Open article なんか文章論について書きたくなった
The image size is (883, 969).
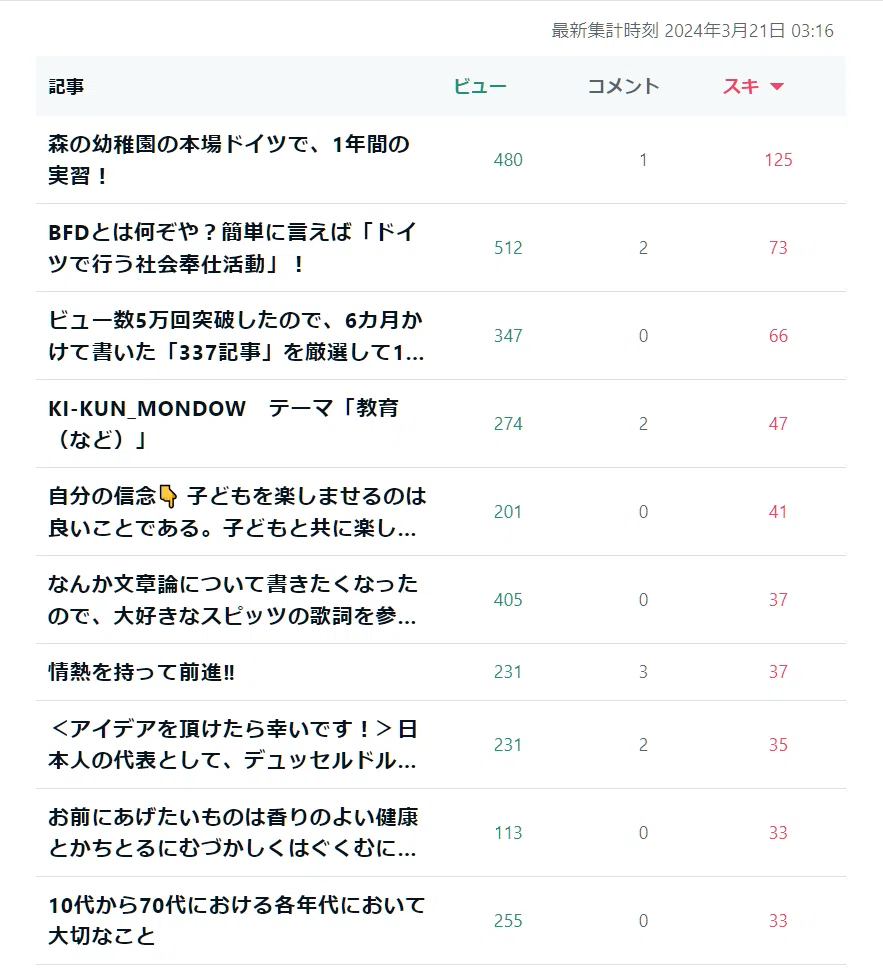pyautogui.click(x=233, y=600)
